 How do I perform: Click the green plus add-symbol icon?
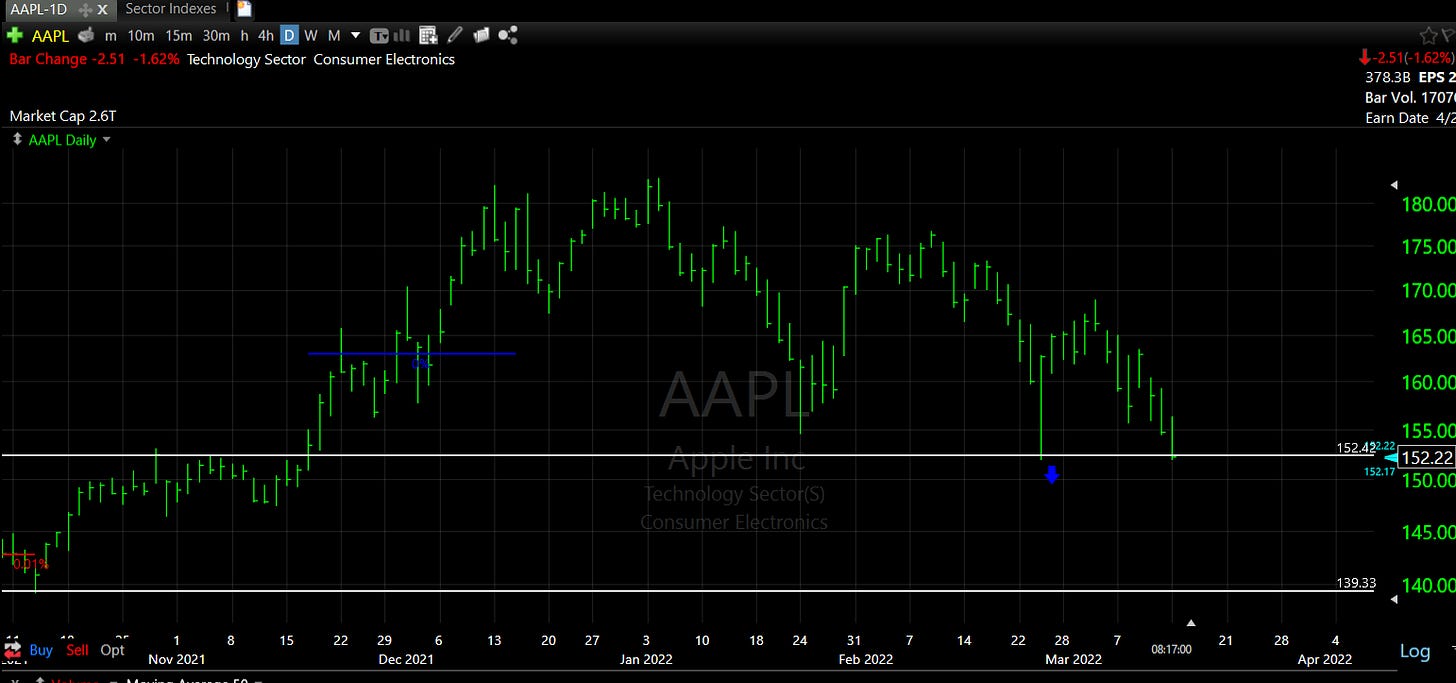click(14, 35)
